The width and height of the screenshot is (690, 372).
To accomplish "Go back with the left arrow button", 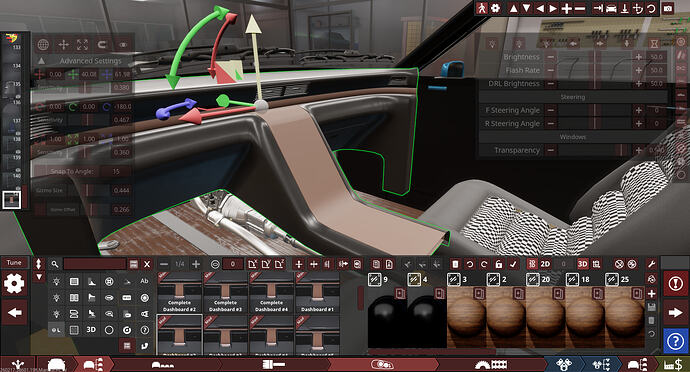I will pyautogui.click(x=15, y=313).
